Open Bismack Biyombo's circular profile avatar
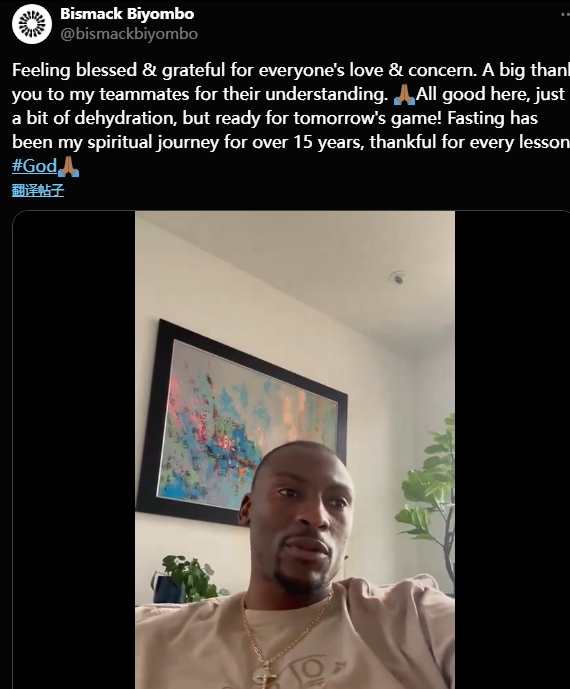Viewport: 570px width, 689px height. (x=32, y=24)
